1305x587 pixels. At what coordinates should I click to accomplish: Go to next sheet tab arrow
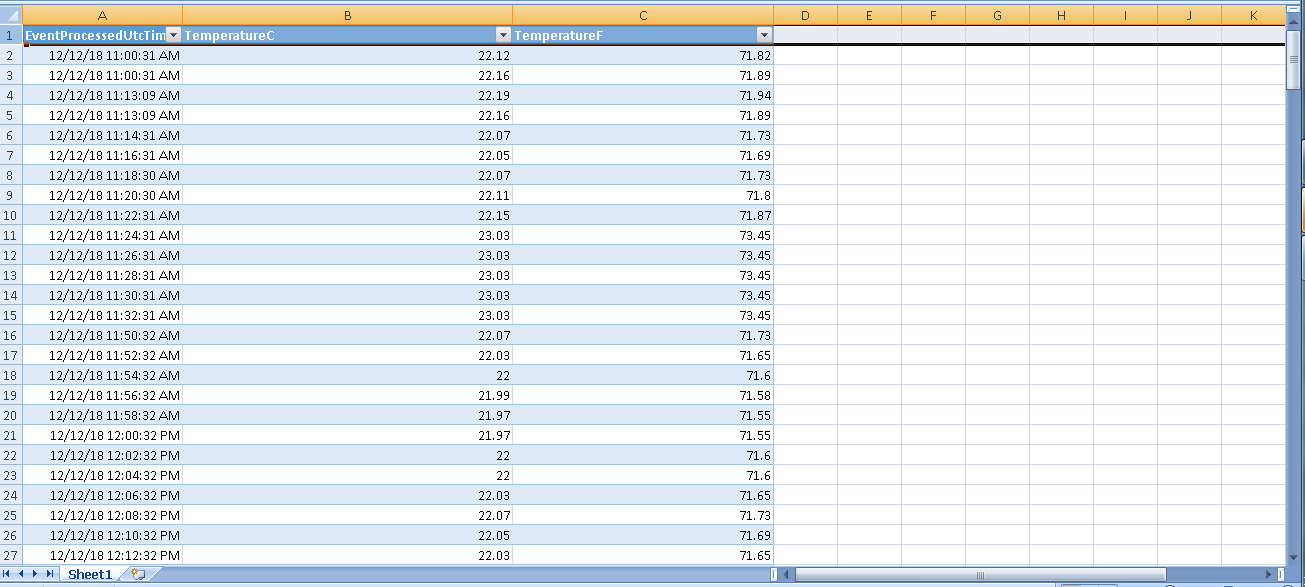[36, 574]
